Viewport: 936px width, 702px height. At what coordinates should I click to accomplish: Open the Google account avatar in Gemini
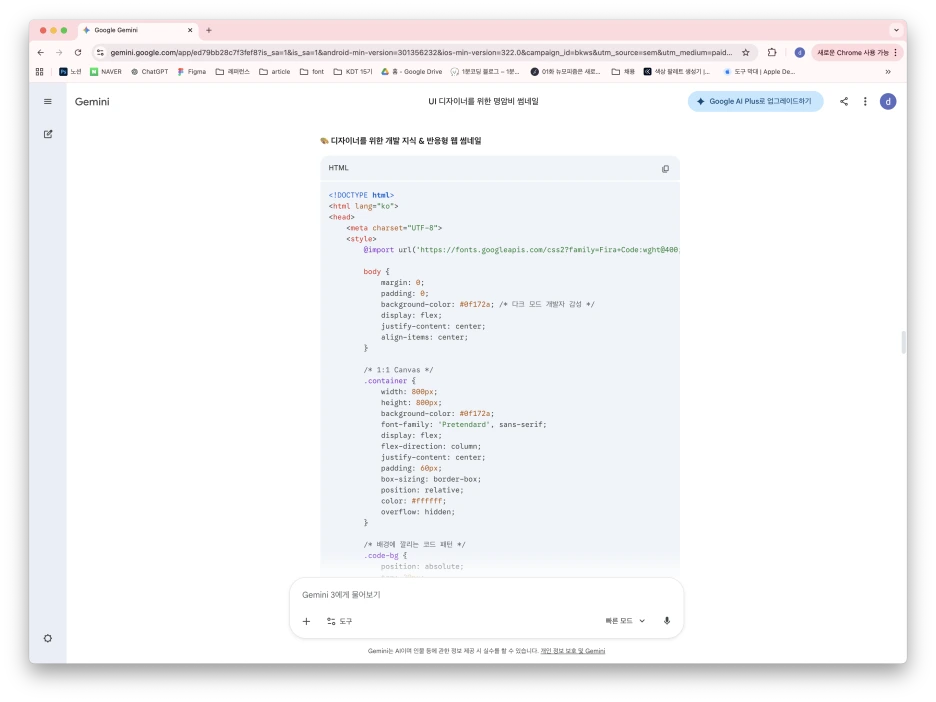888,101
